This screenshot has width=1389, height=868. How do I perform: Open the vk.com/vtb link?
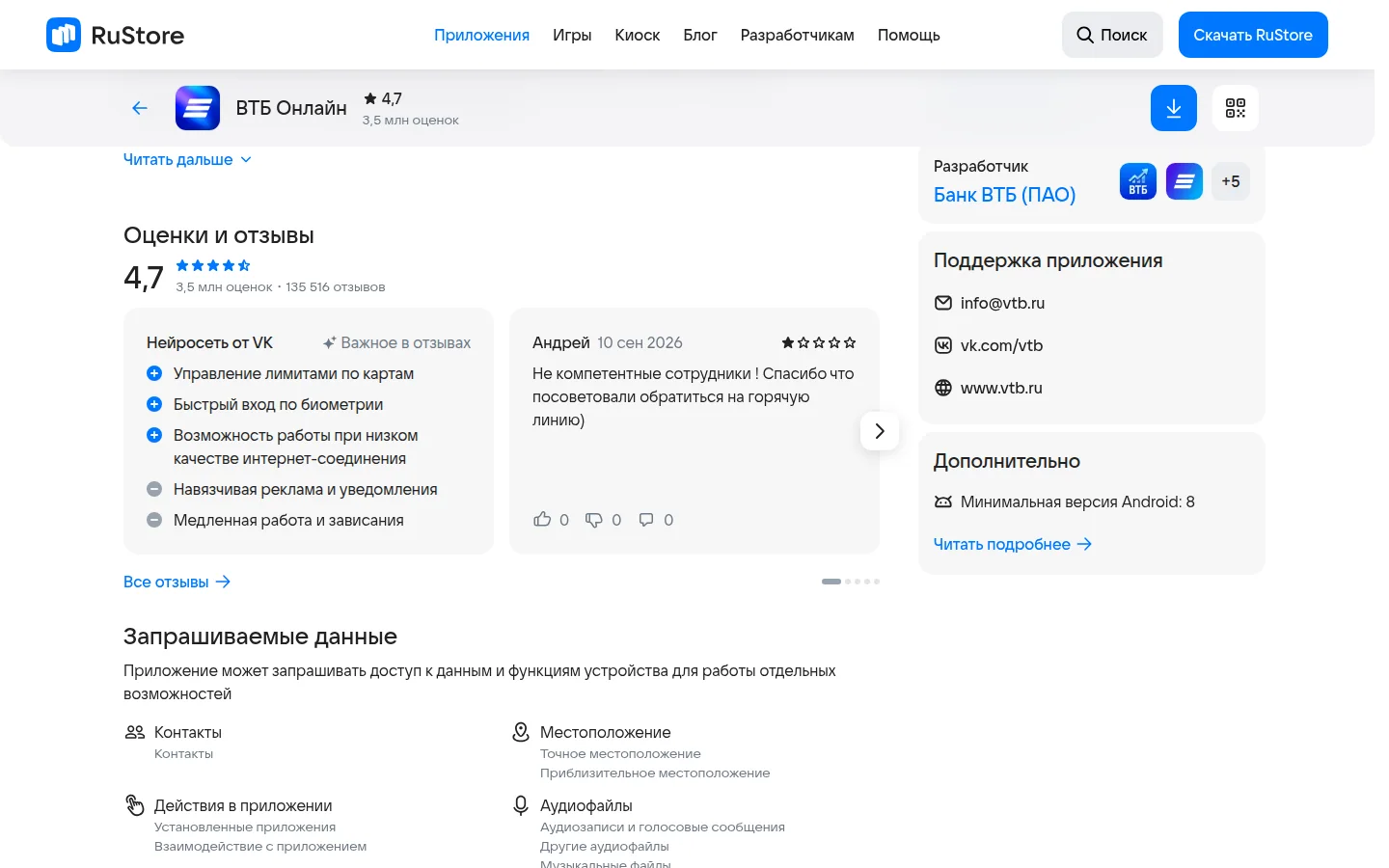point(1001,345)
